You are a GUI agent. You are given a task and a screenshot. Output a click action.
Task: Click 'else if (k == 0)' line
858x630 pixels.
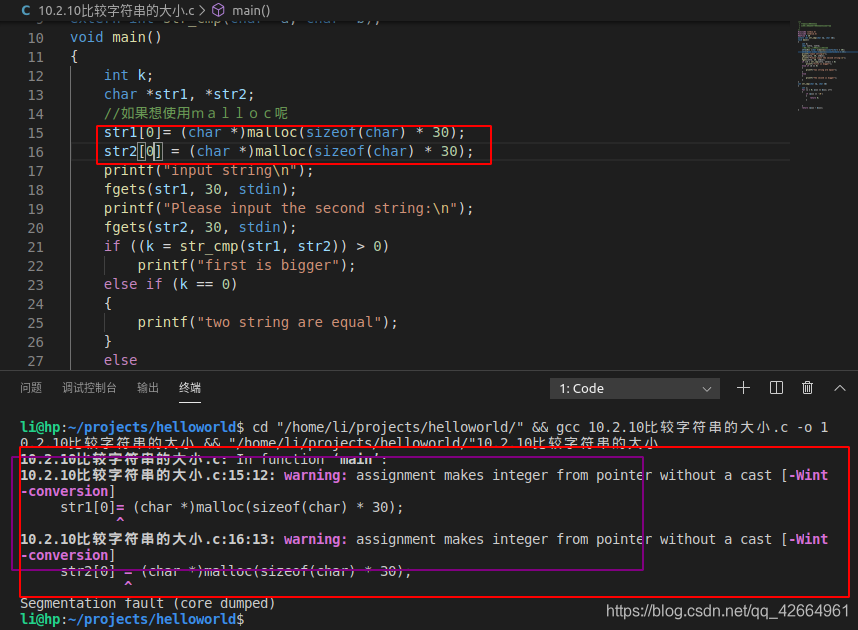click(171, 285)
